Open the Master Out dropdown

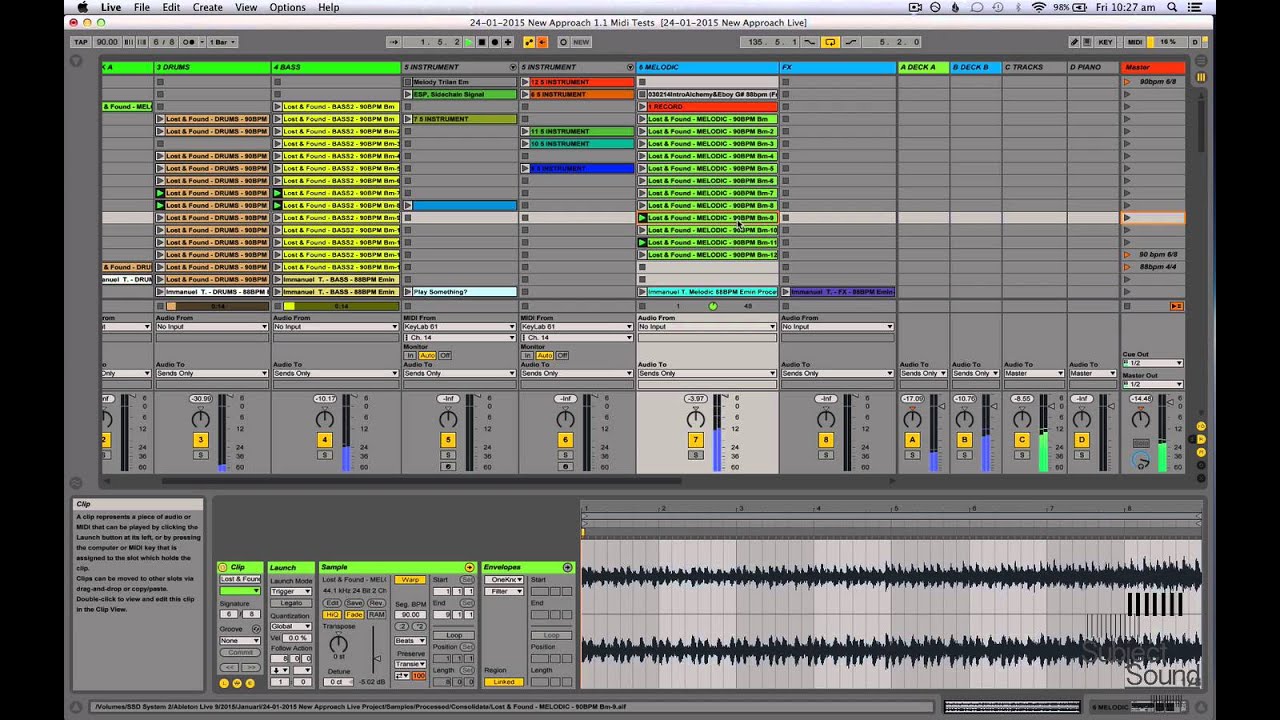tap(1153, 384)
